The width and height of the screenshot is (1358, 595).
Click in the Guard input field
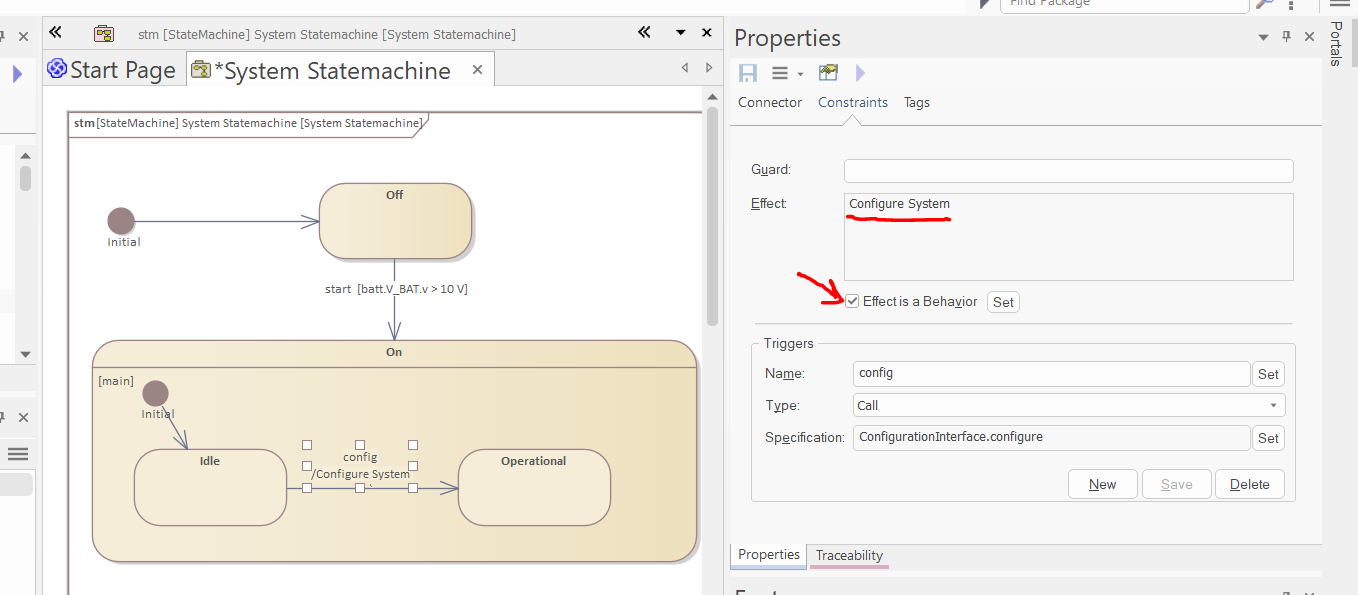click(x=1068, y=171)
